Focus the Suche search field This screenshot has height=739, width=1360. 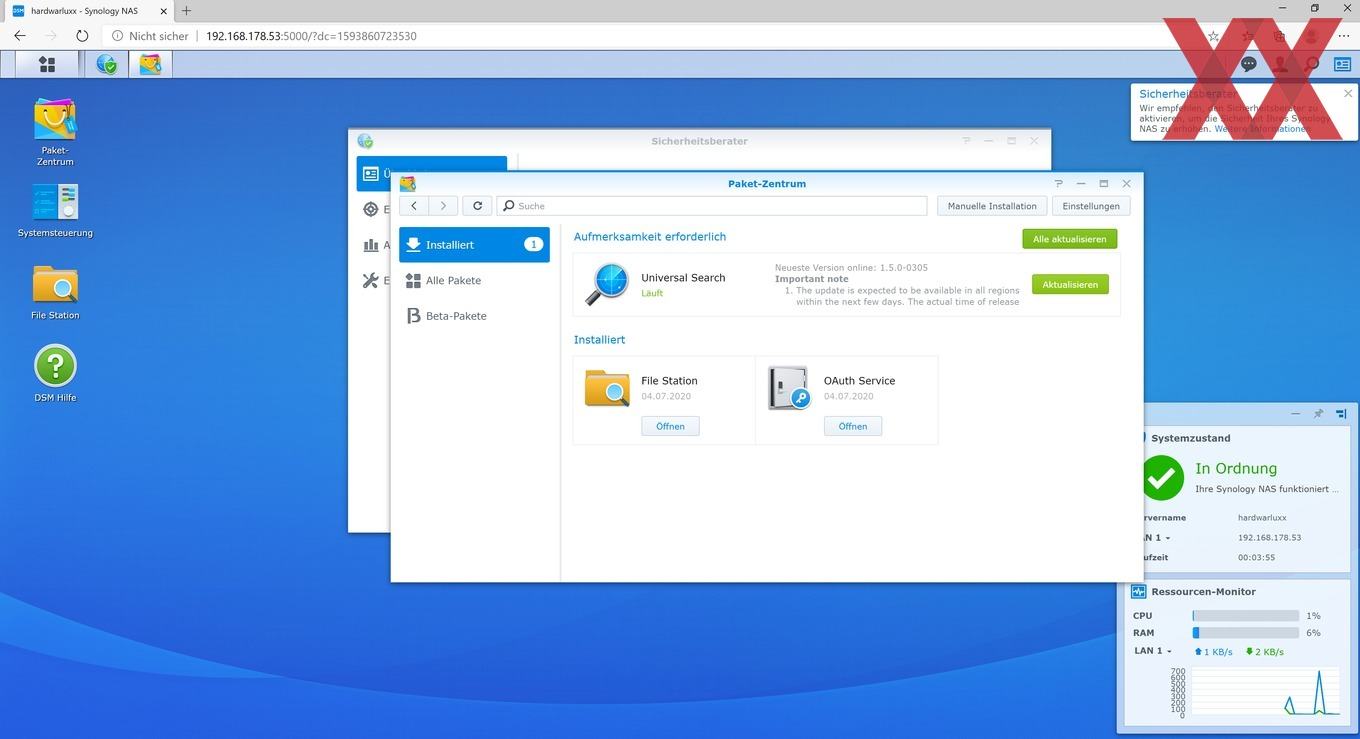coord(712,206)
